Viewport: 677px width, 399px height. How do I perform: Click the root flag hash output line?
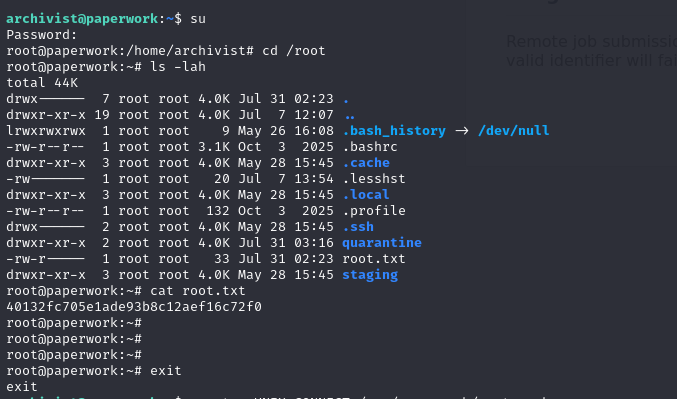[134, 307]
